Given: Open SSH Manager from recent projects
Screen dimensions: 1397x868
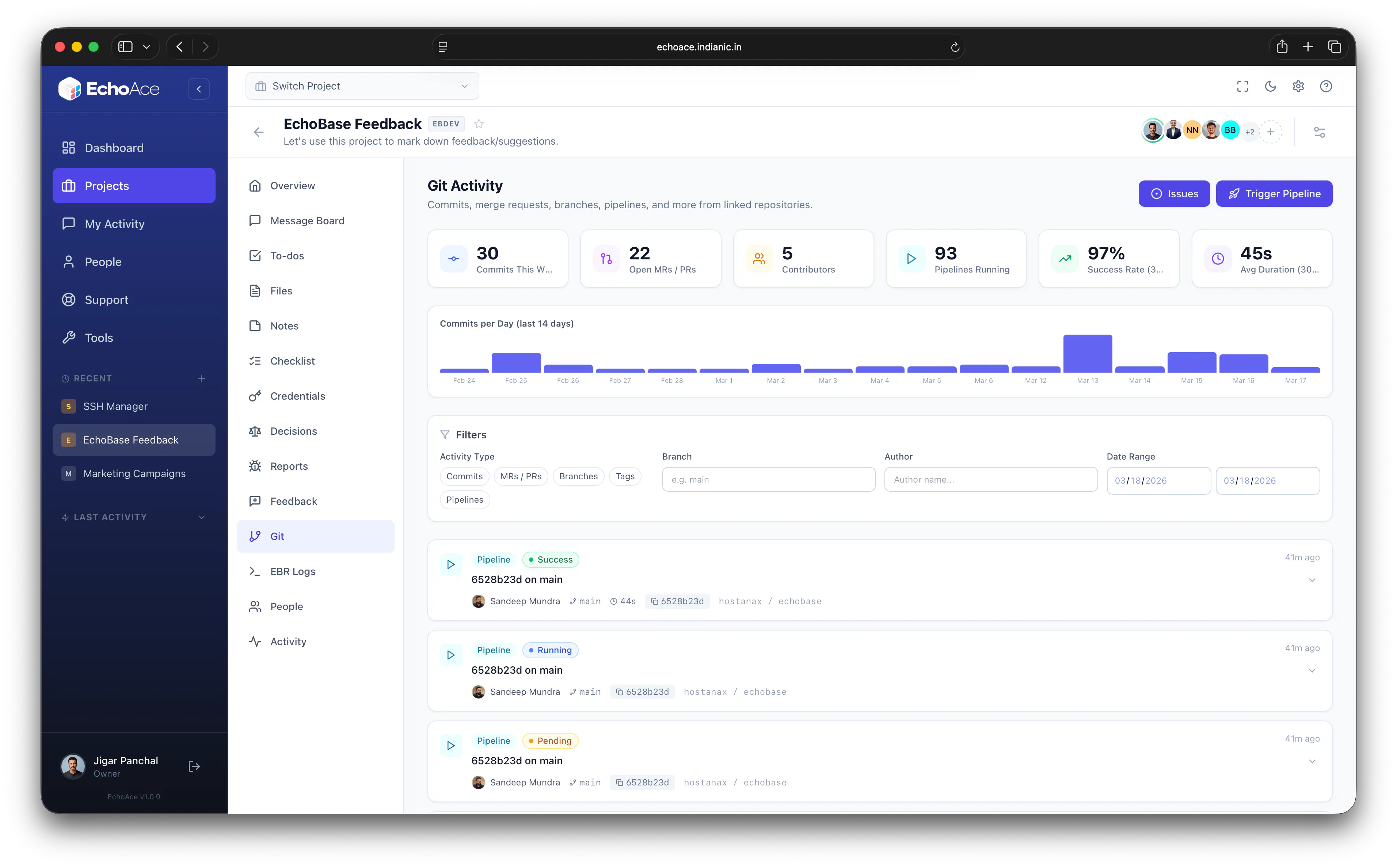Looking at the screenshot, I should [x=134, y=407].
